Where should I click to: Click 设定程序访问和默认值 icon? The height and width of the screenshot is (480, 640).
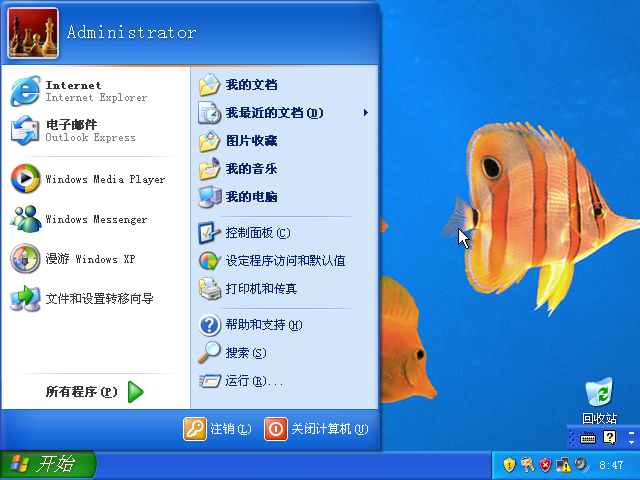click(x=210, y=260)
